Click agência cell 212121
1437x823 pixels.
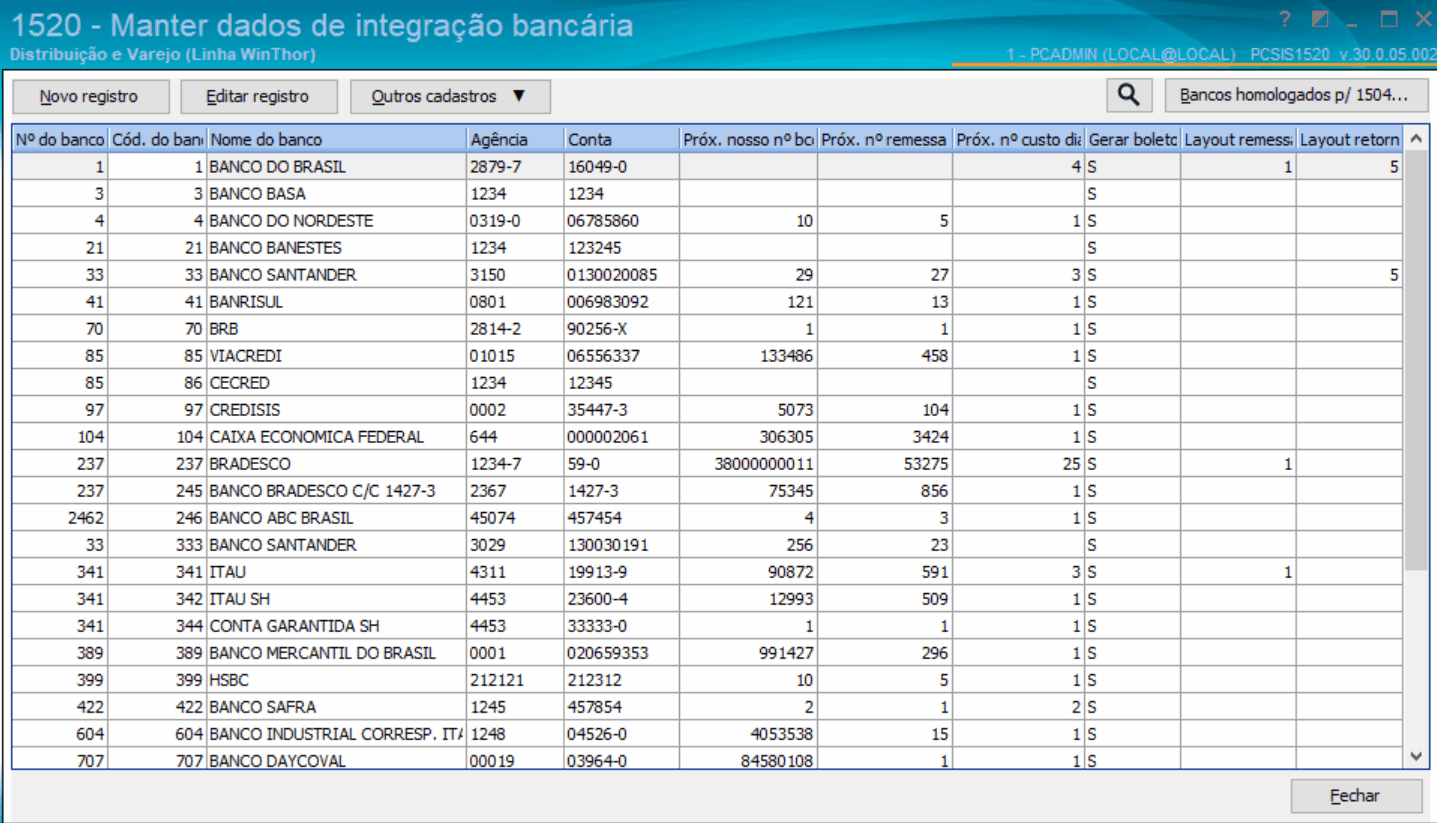coord(515,680)
